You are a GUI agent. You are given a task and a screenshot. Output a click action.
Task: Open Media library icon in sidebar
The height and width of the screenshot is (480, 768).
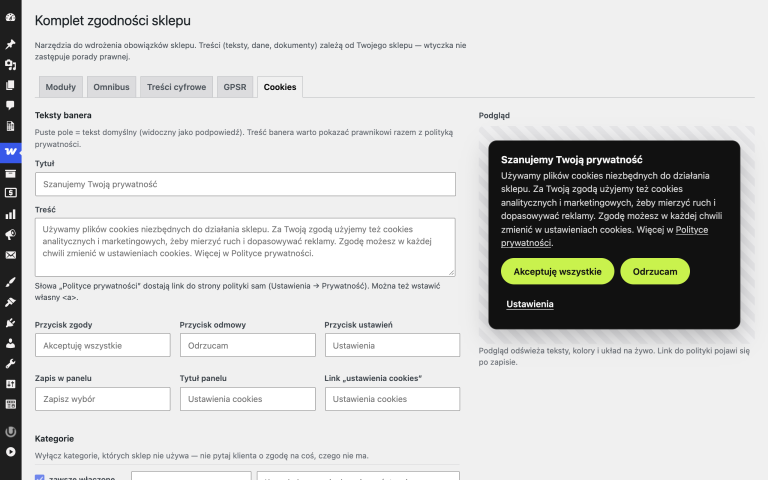10,65
